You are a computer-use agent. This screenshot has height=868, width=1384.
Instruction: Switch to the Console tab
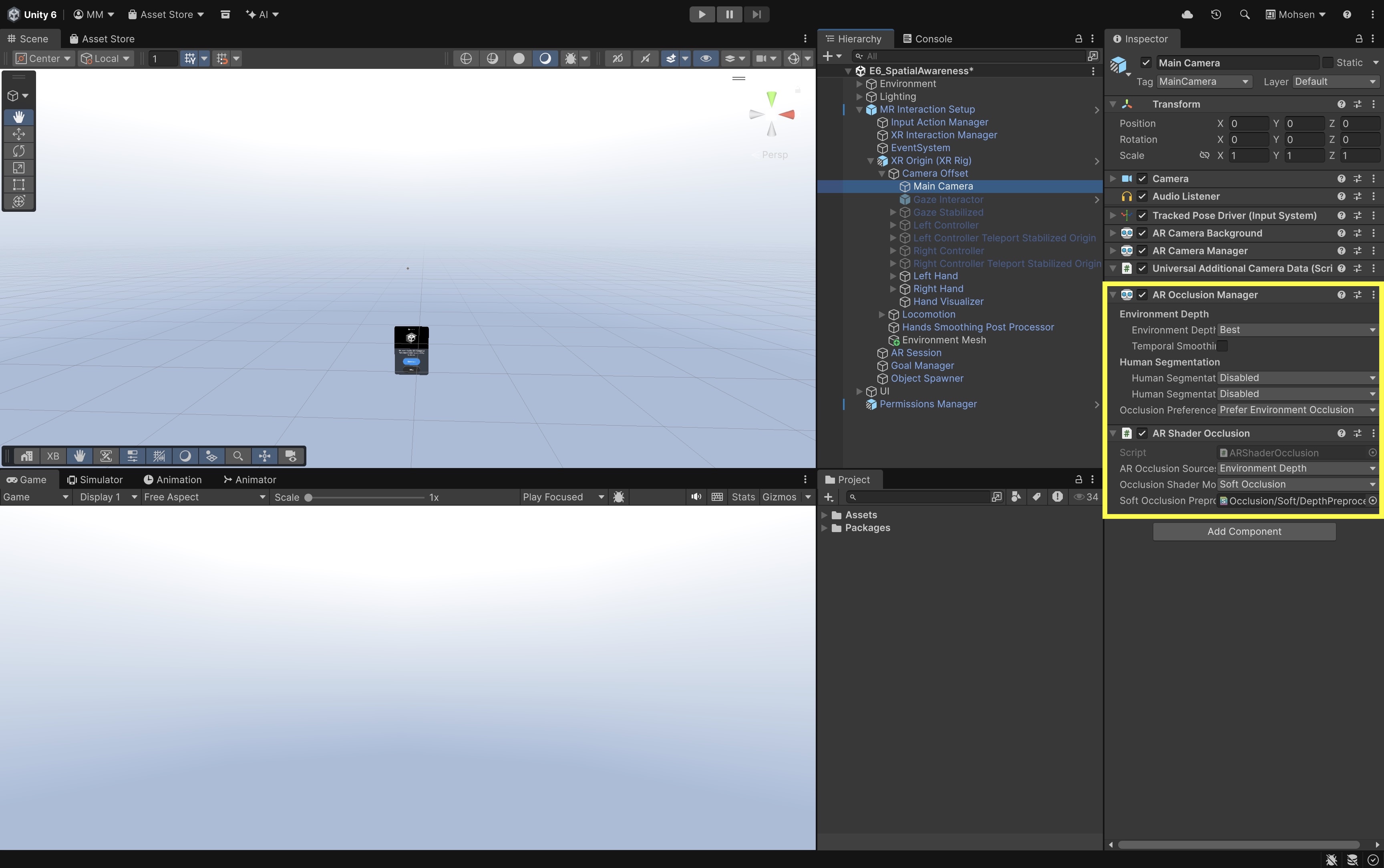tap(927, 38)
